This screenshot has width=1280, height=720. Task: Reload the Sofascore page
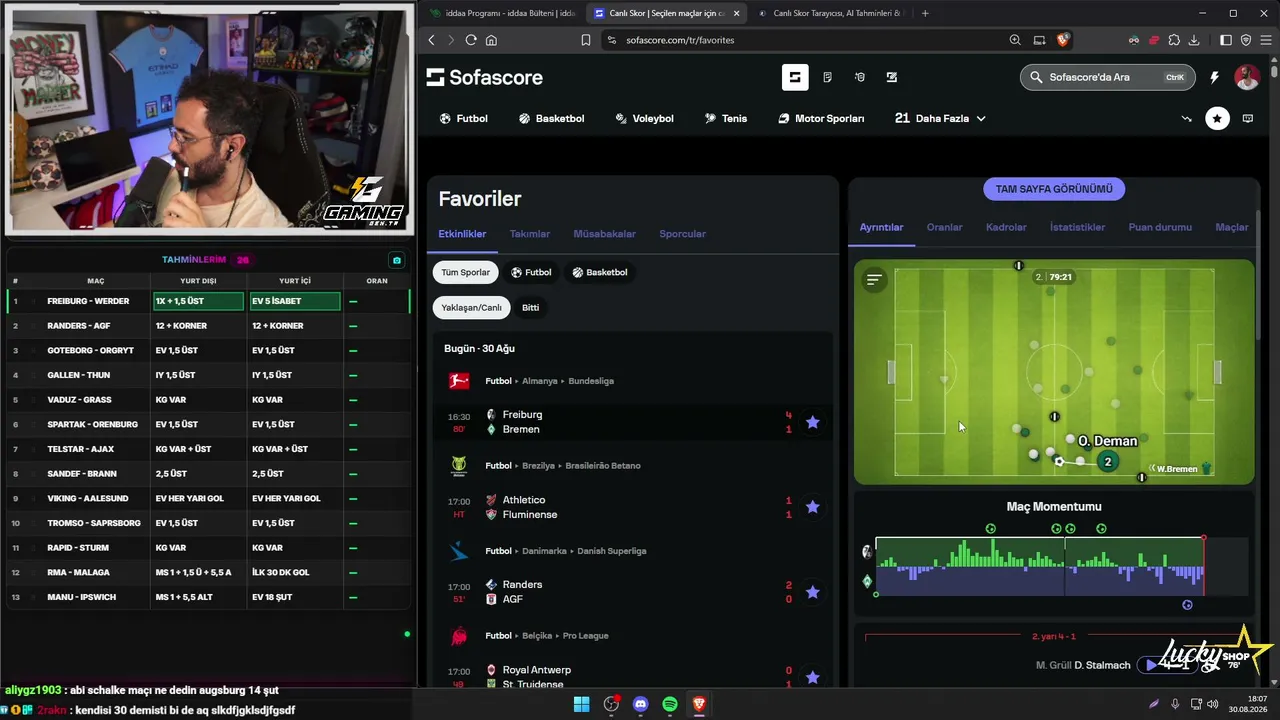pyautogui.click(x=470, y=40)
